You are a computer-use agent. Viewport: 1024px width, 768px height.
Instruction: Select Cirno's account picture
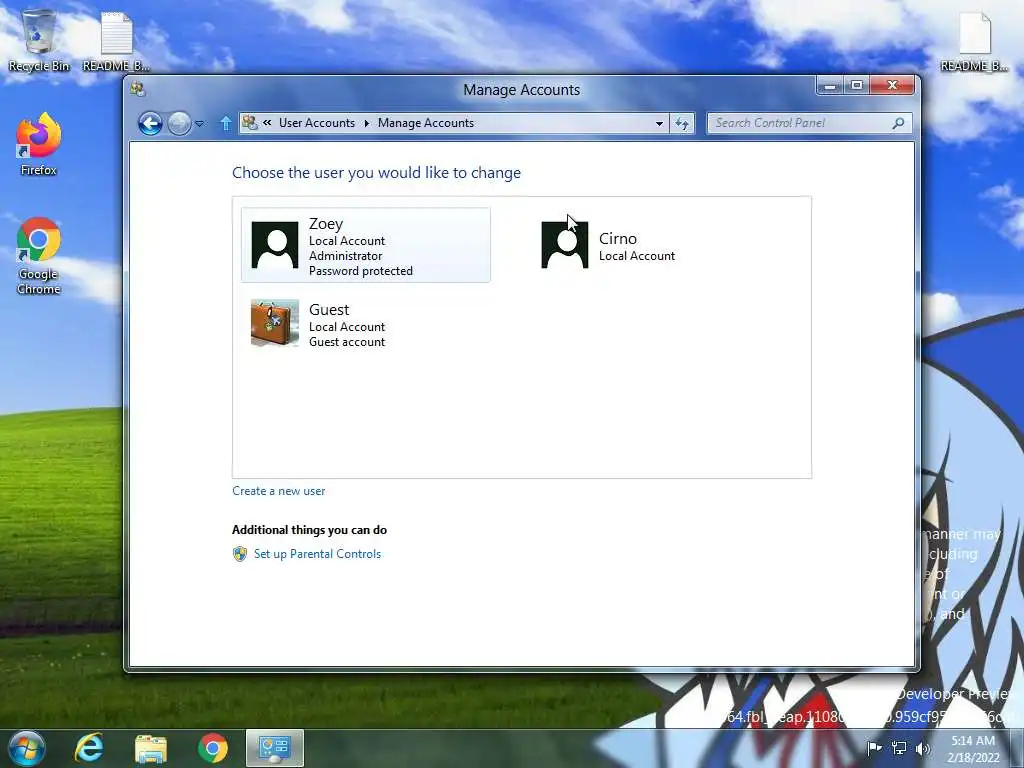(565, 245)
